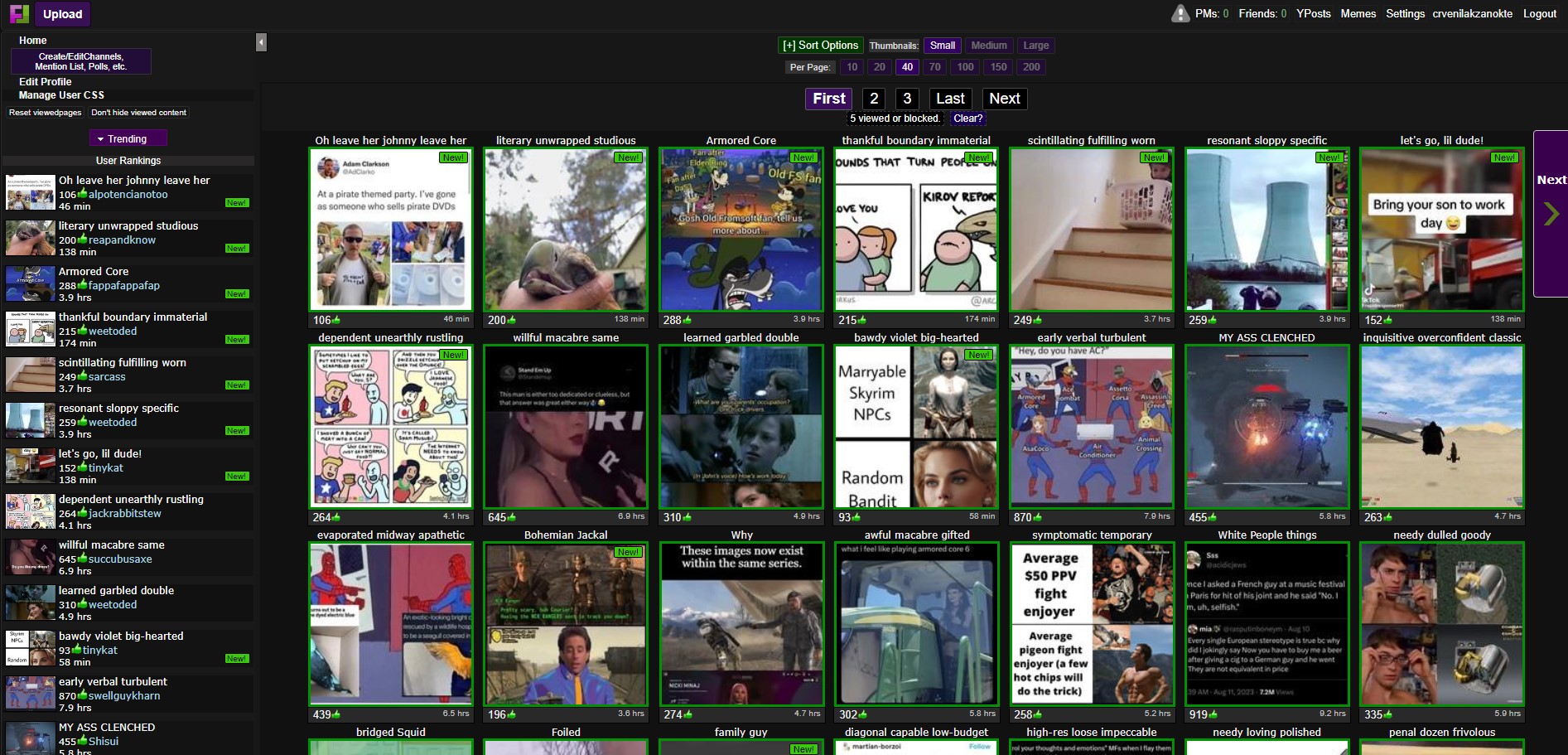The height and width of the screenshot is (755, 1568).
Task: Select Medium thumbnail size
Action: pyautogui.click(x=988, y=46)
